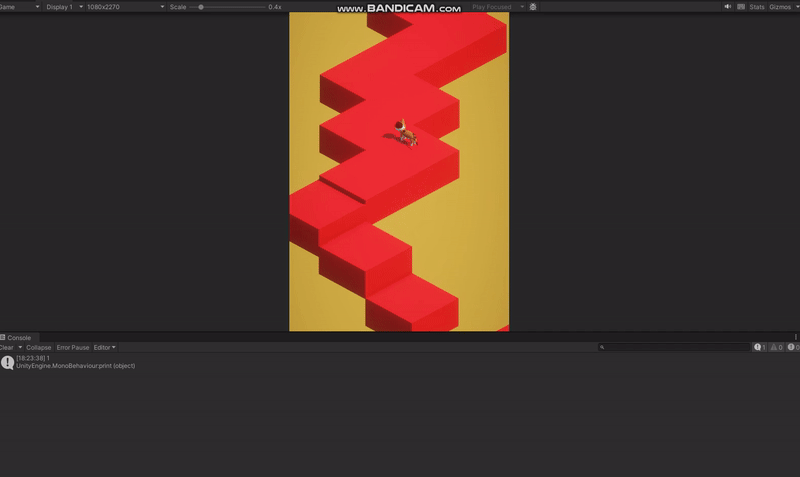Open the Display 1 dropdown
The height and width of the screenshot is (477, 800).
tap(64, 7)
